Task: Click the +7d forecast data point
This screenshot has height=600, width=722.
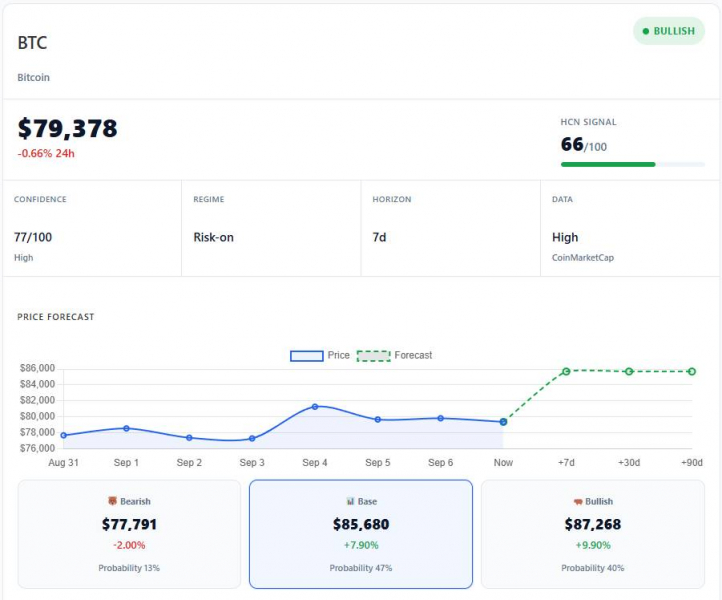Action: point(566,371)
